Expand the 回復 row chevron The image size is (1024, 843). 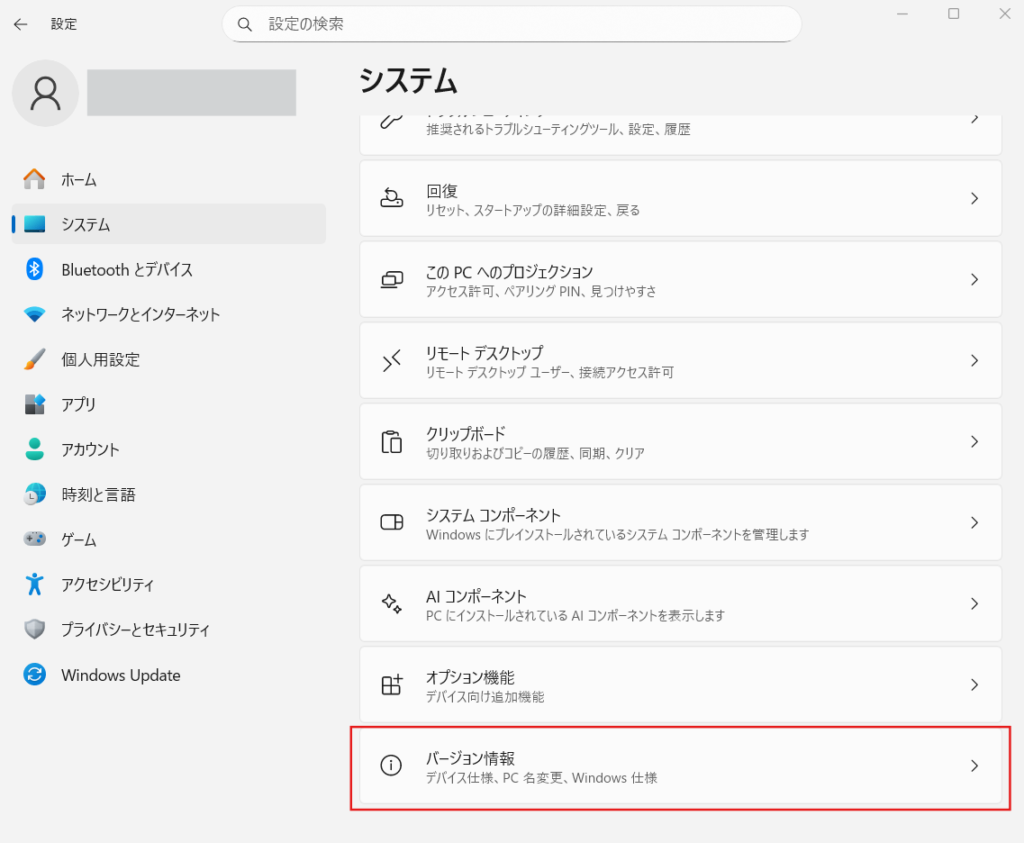974,199
